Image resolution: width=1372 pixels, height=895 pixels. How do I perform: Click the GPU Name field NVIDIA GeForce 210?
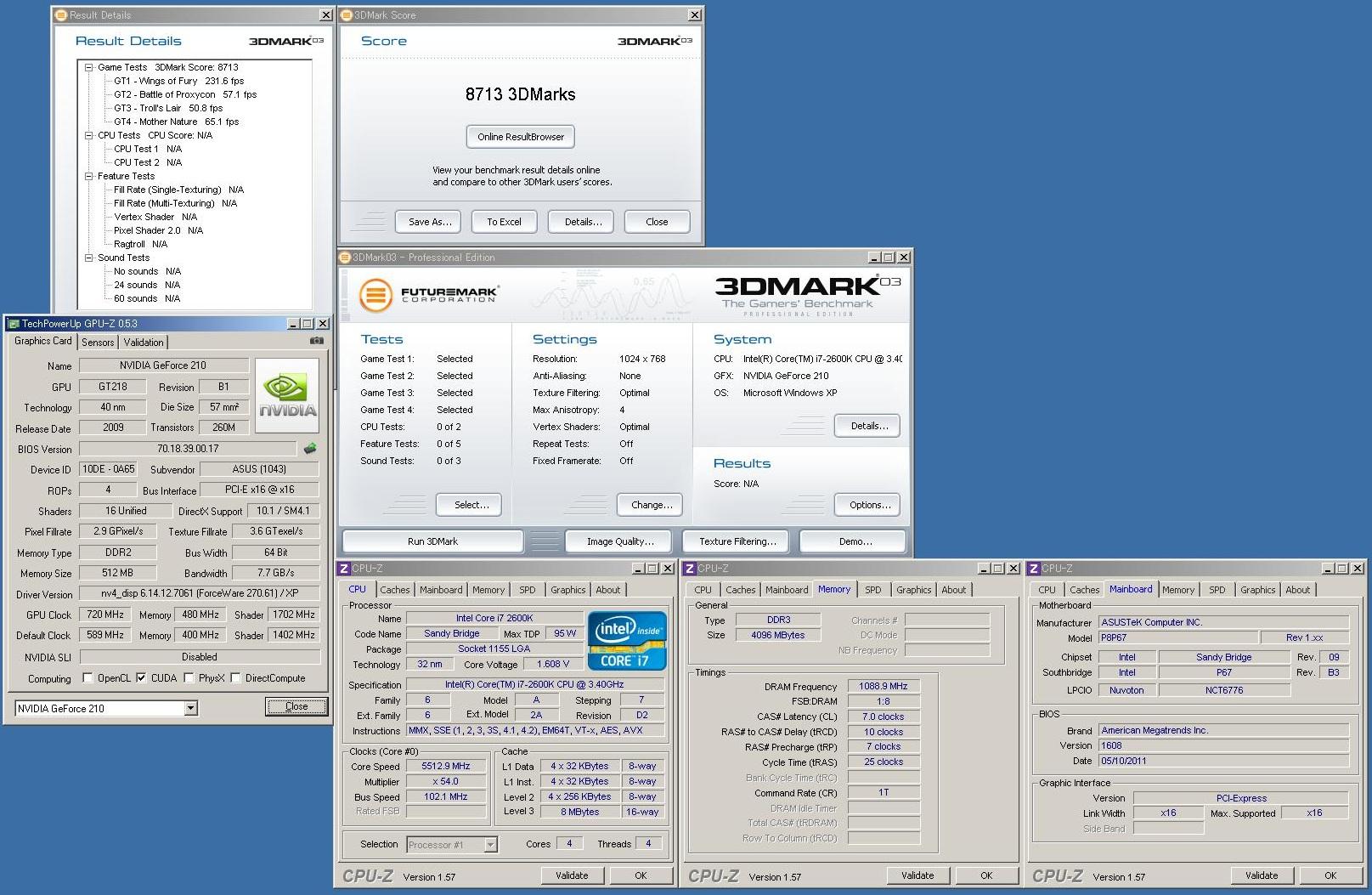tap(163, 365)
